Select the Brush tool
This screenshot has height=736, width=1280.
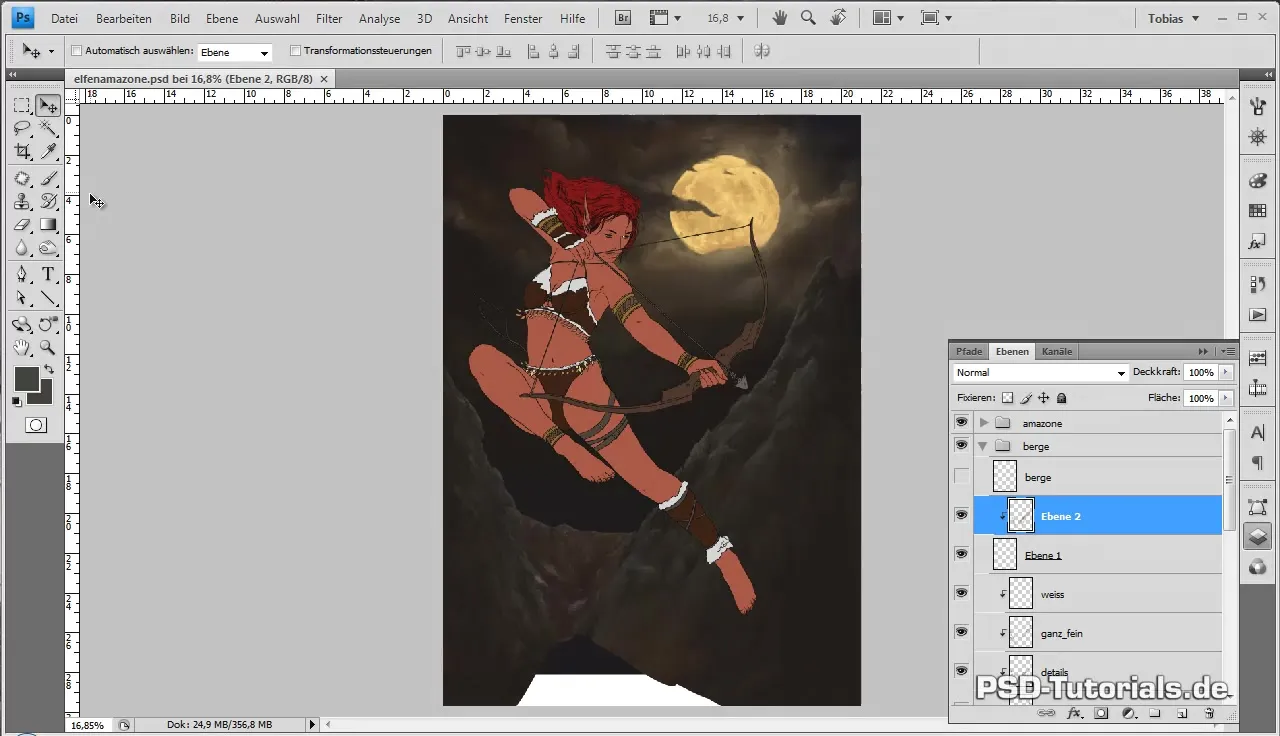point(47,179)
